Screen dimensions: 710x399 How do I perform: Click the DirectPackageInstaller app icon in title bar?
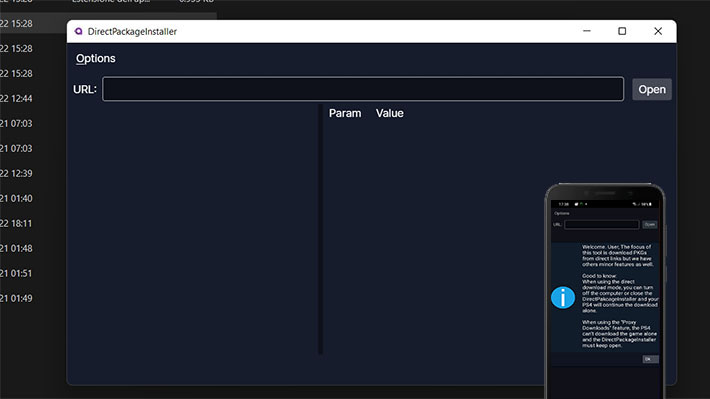[x=78, y=31]
